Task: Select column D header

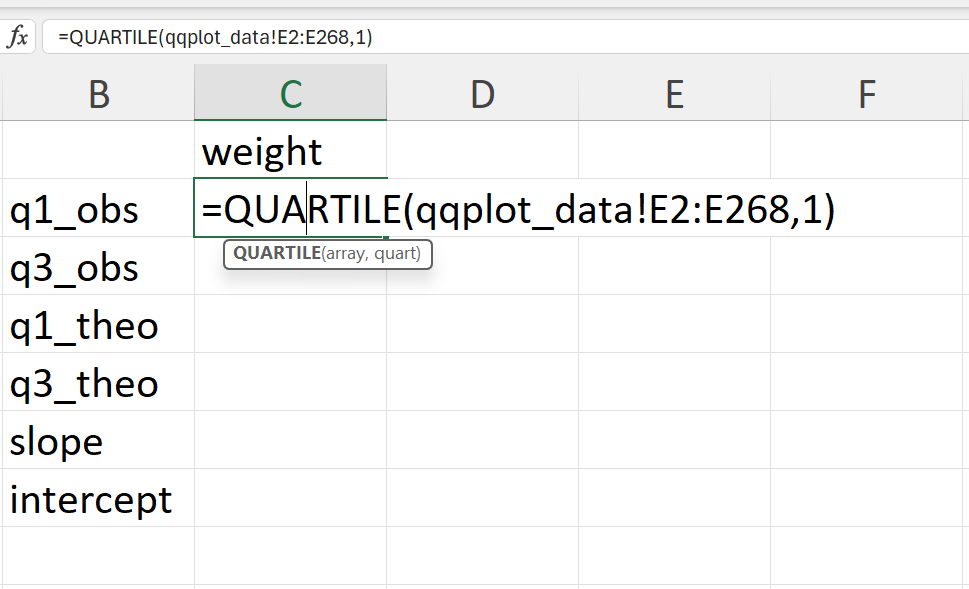Action: (x=483, y=94)
